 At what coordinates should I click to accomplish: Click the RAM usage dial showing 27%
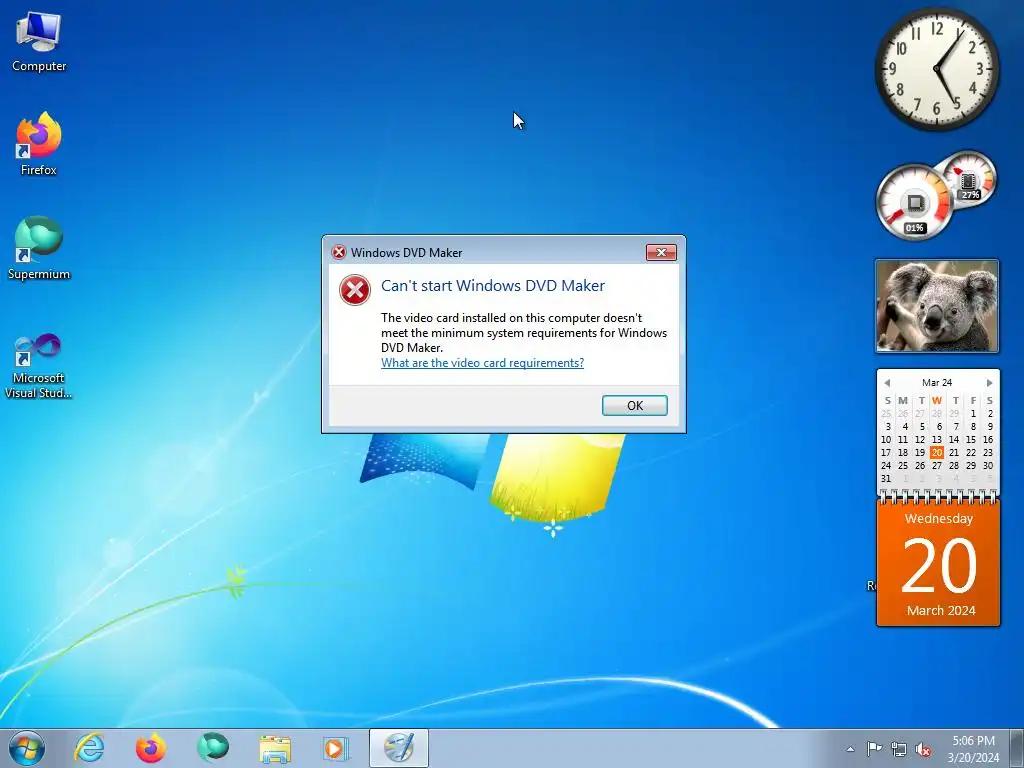click(969, 178)
